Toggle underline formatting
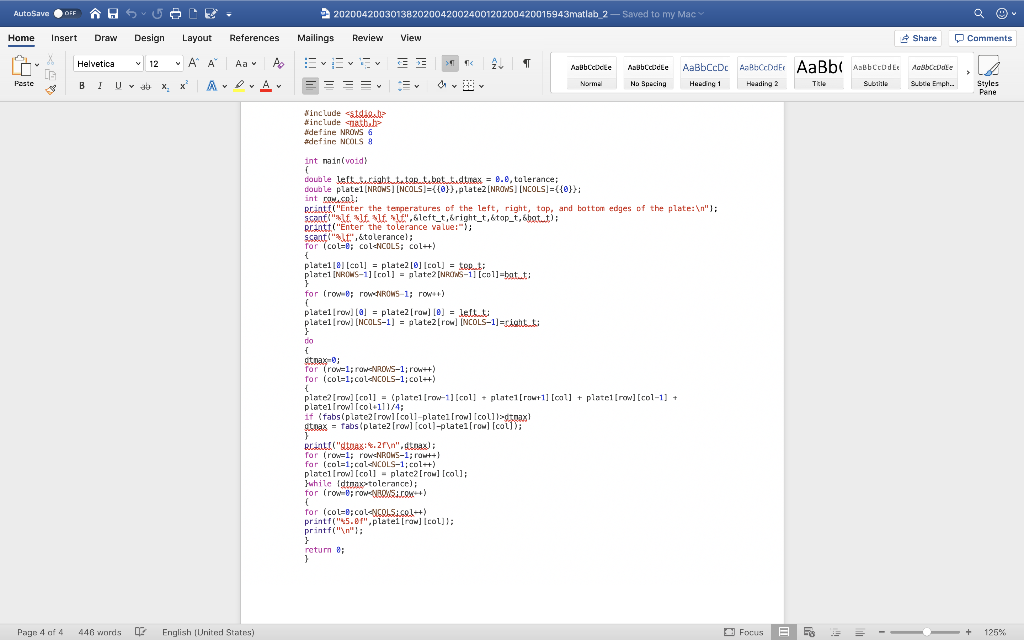Image resolution: width=1024 pixels, height=640 pixels. (118, 86)
